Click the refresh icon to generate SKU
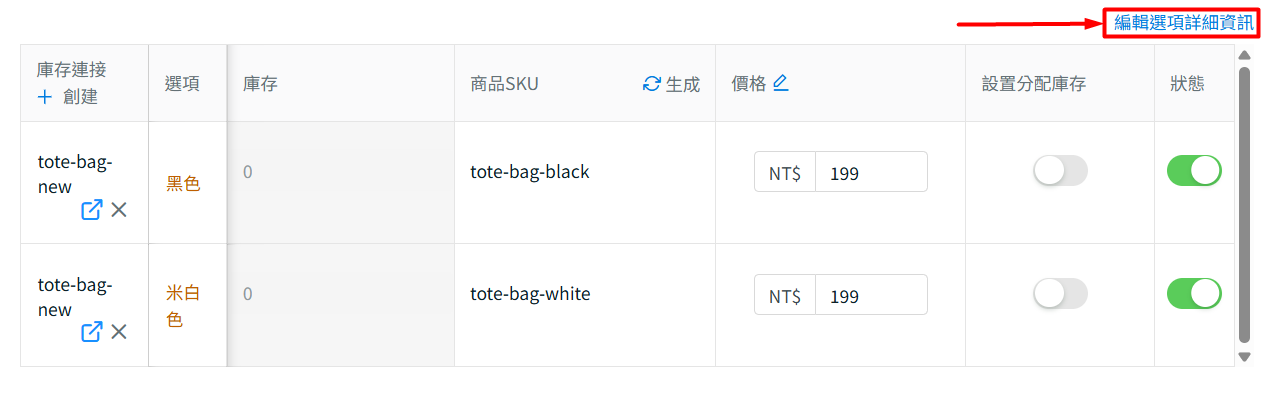Image resolution: width=1279 pixels, height=406 pixels. point(652,84)
